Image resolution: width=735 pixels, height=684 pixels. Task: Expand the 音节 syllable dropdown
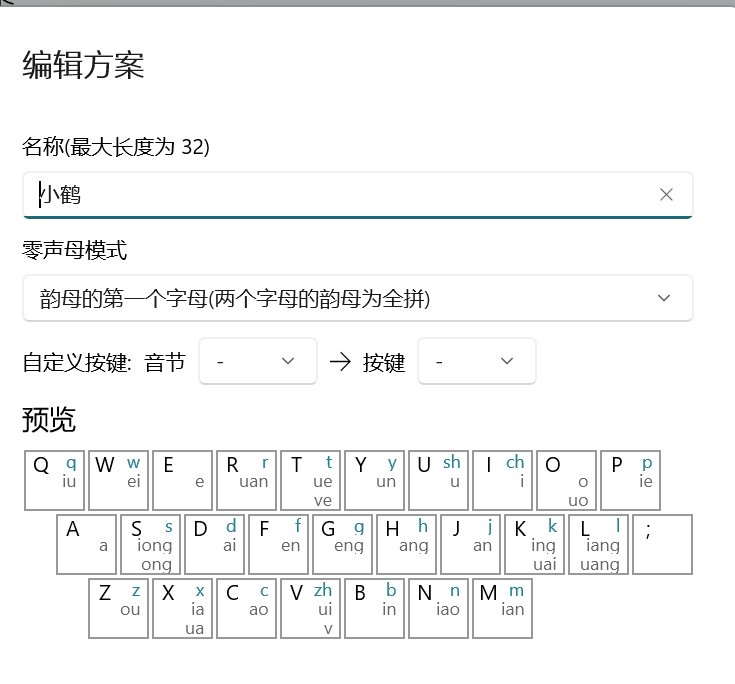[x=258, y=361]
